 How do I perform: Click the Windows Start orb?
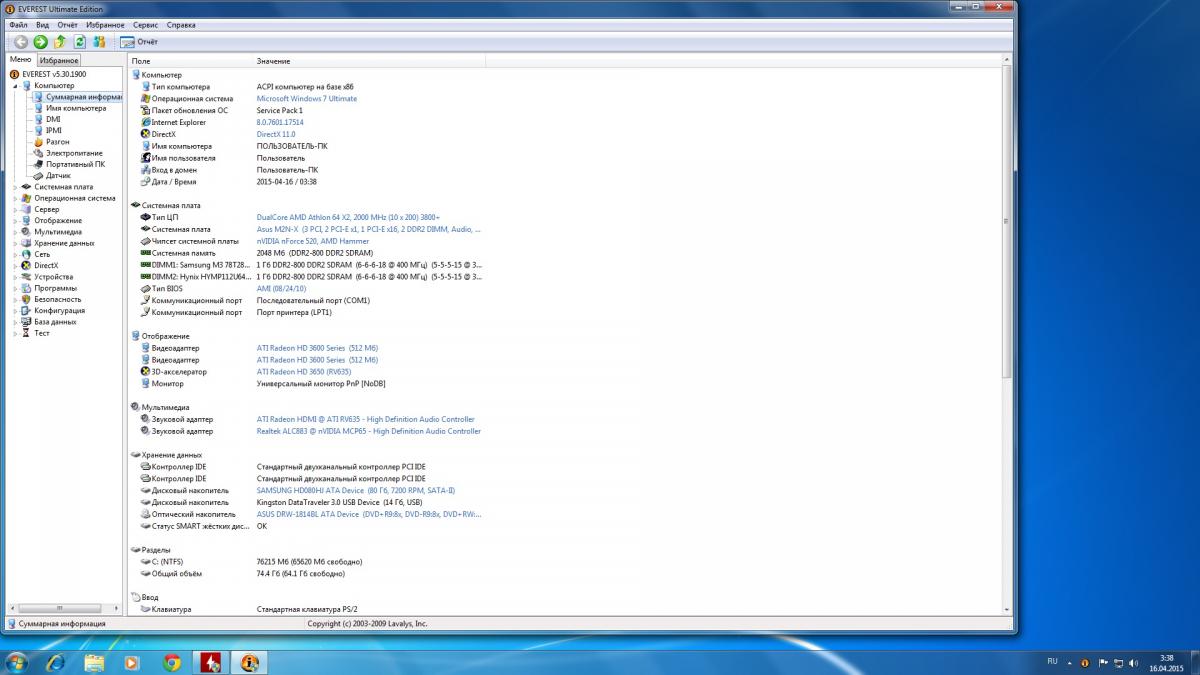17,662
